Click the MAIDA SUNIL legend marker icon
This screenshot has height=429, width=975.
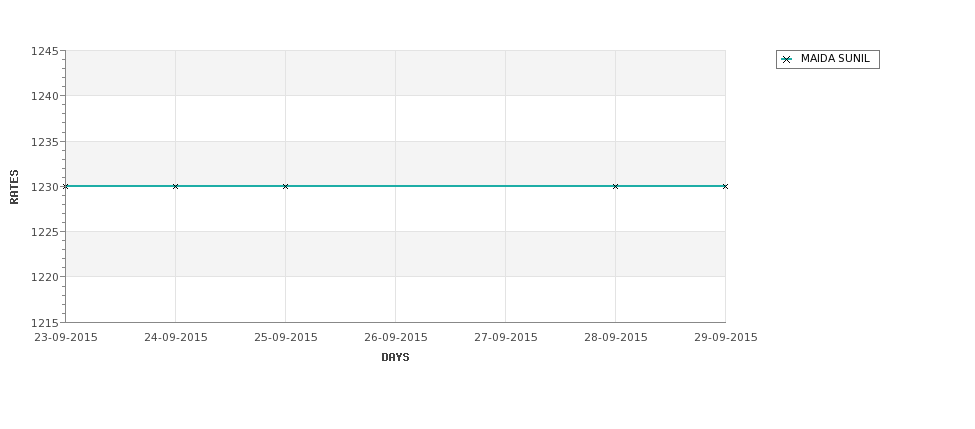pyautogui.click(x=786, y=60)
